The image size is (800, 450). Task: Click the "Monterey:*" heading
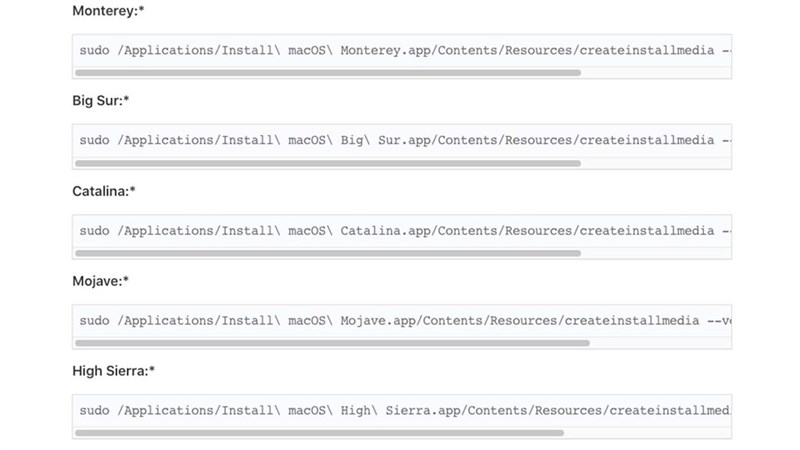click(x=107, y=11)
